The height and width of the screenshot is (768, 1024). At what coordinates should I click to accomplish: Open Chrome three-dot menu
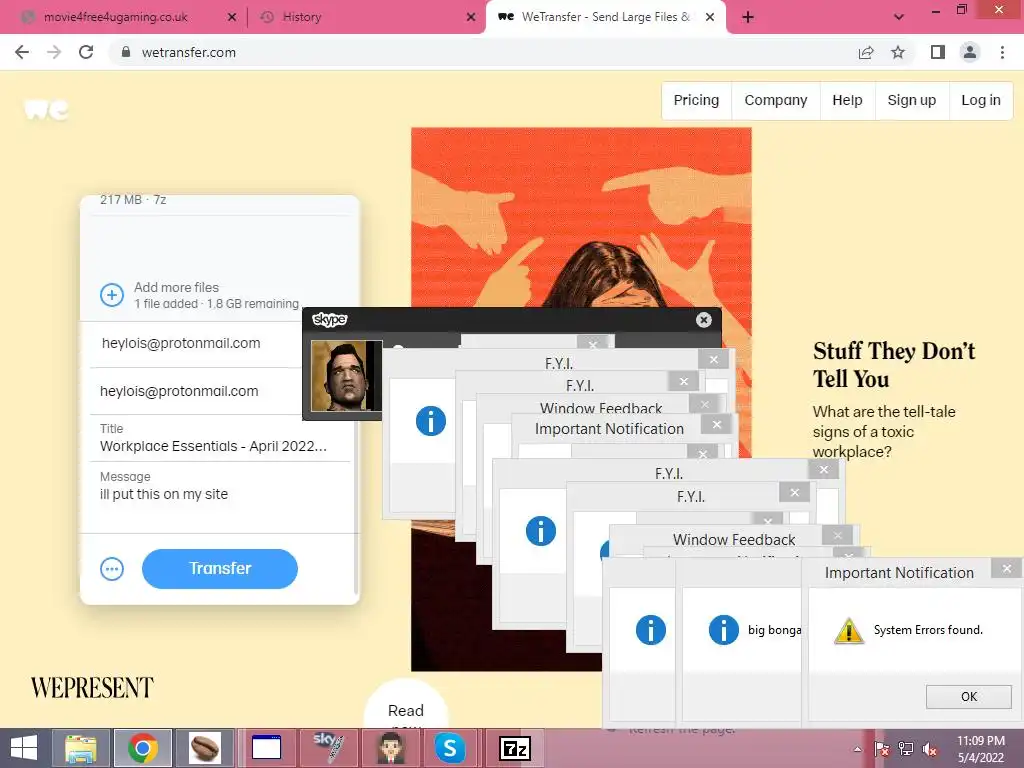tap(1002, 52)
